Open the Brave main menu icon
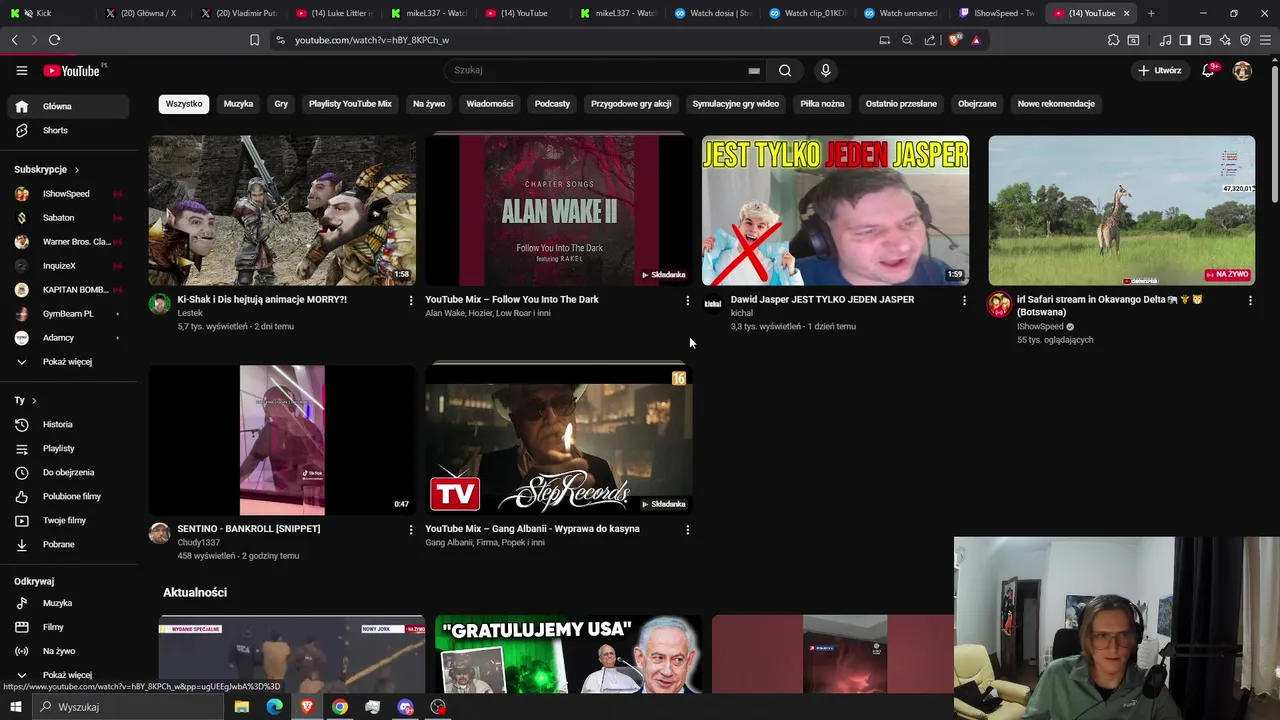The width and height of the screenshot is (1280, 720). click(x=1265, y=40)
